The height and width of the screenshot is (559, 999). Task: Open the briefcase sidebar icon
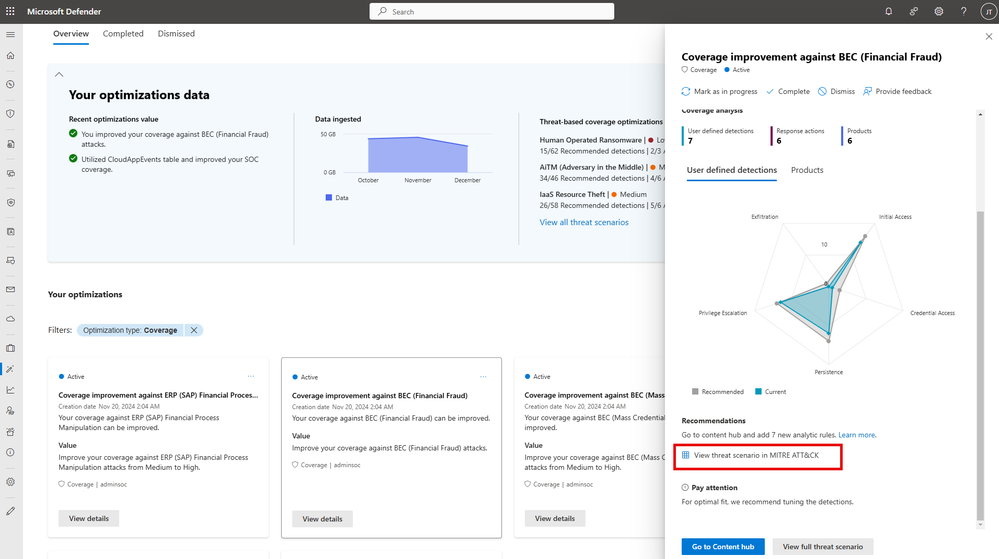click(x=10, y=348)
